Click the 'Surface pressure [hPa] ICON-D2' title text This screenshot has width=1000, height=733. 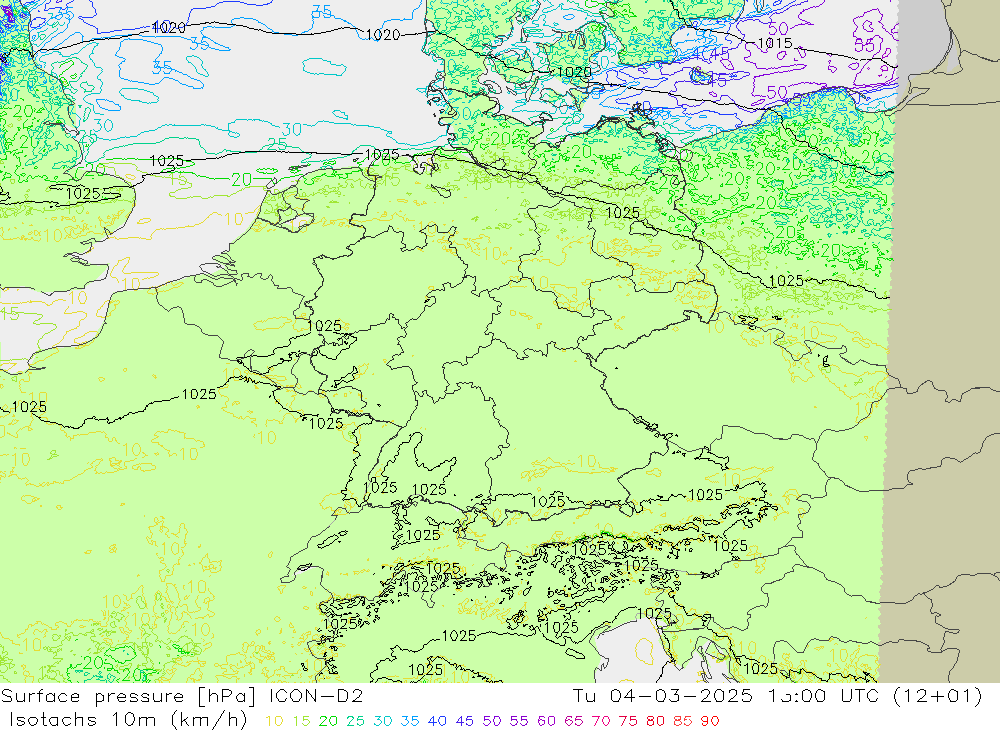(x=182, y=696)
